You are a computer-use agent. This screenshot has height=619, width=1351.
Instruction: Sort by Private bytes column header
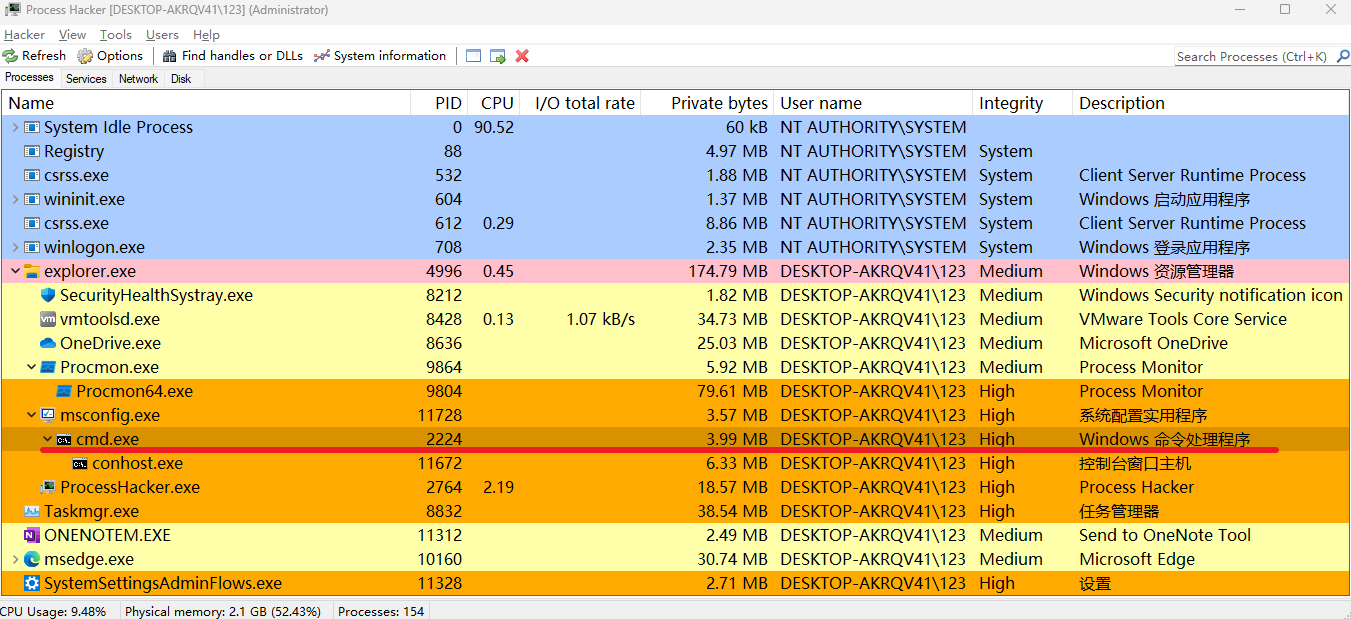(708, 103)
